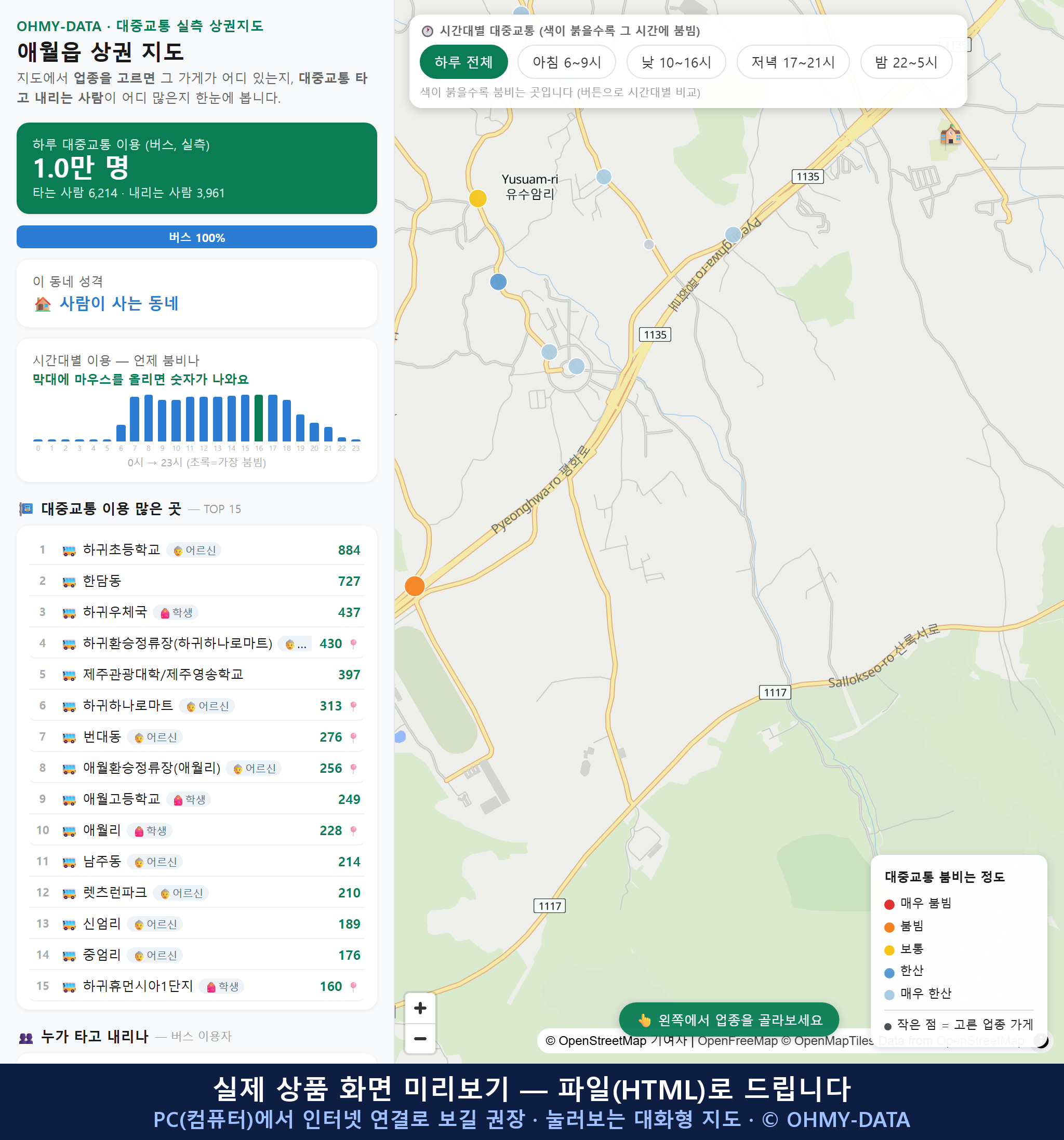Viewport: 1064px width, 1140px height.
Task: Click pin icon on 하귀휴먼시아1단지 row
Action: 353,986
